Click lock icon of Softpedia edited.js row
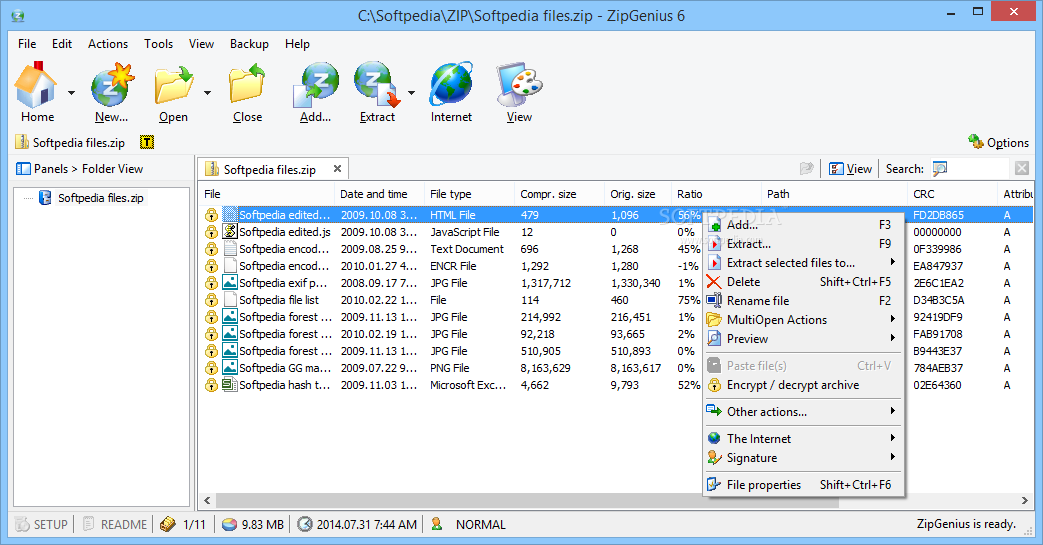Image resolution: width=1043 pixels, height=545 pixels. pos(212,232)
